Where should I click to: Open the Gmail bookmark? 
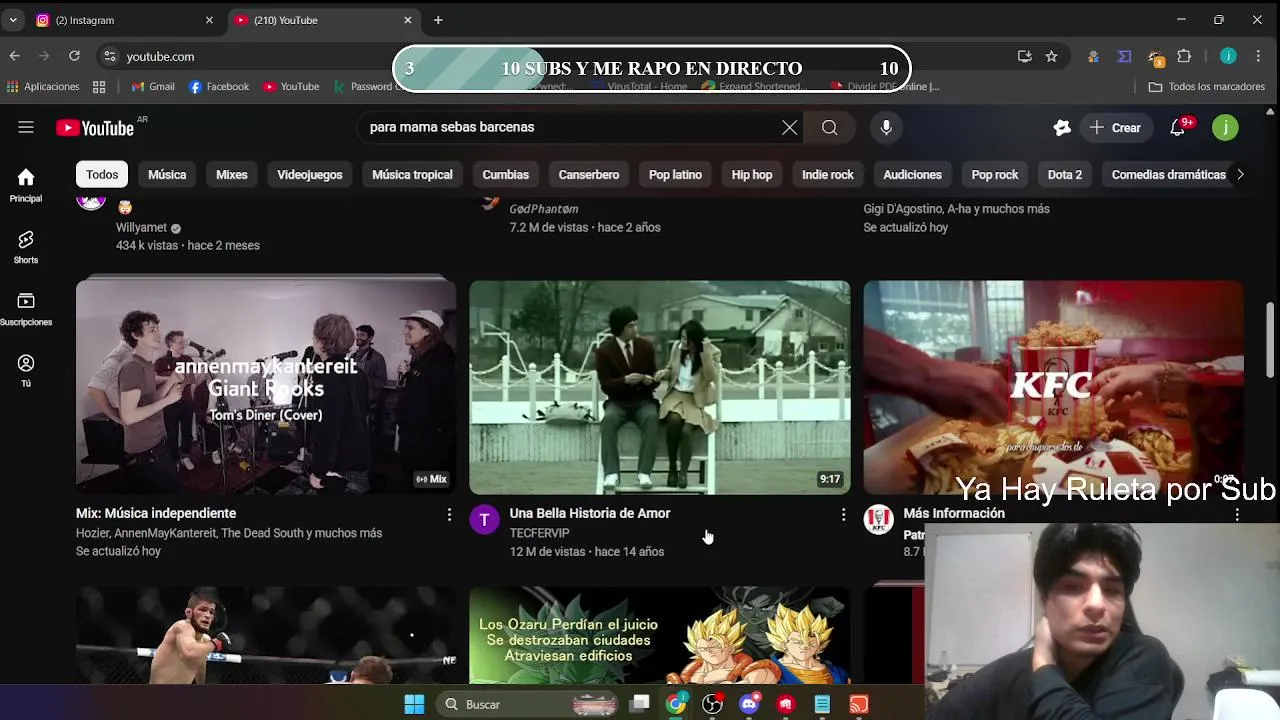[x=153, y=86]
